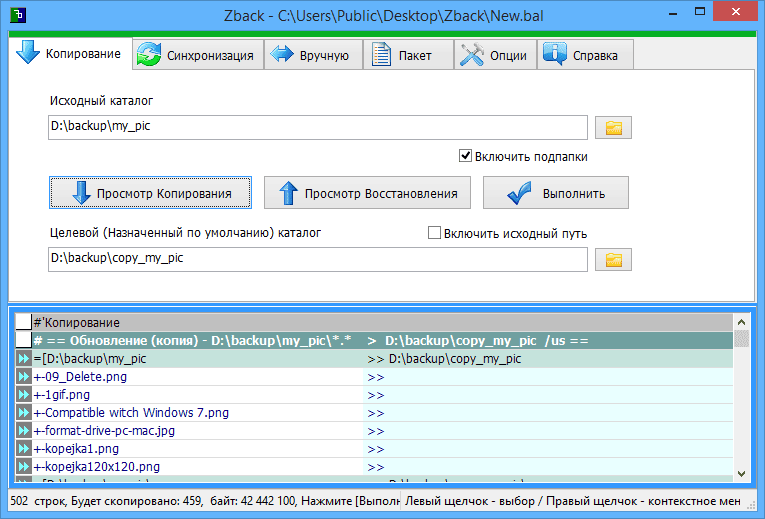The image size is (765, 519).
Task: Click the arrow icon beside 09_Delete.png
Action: click(x=23, y=377)
